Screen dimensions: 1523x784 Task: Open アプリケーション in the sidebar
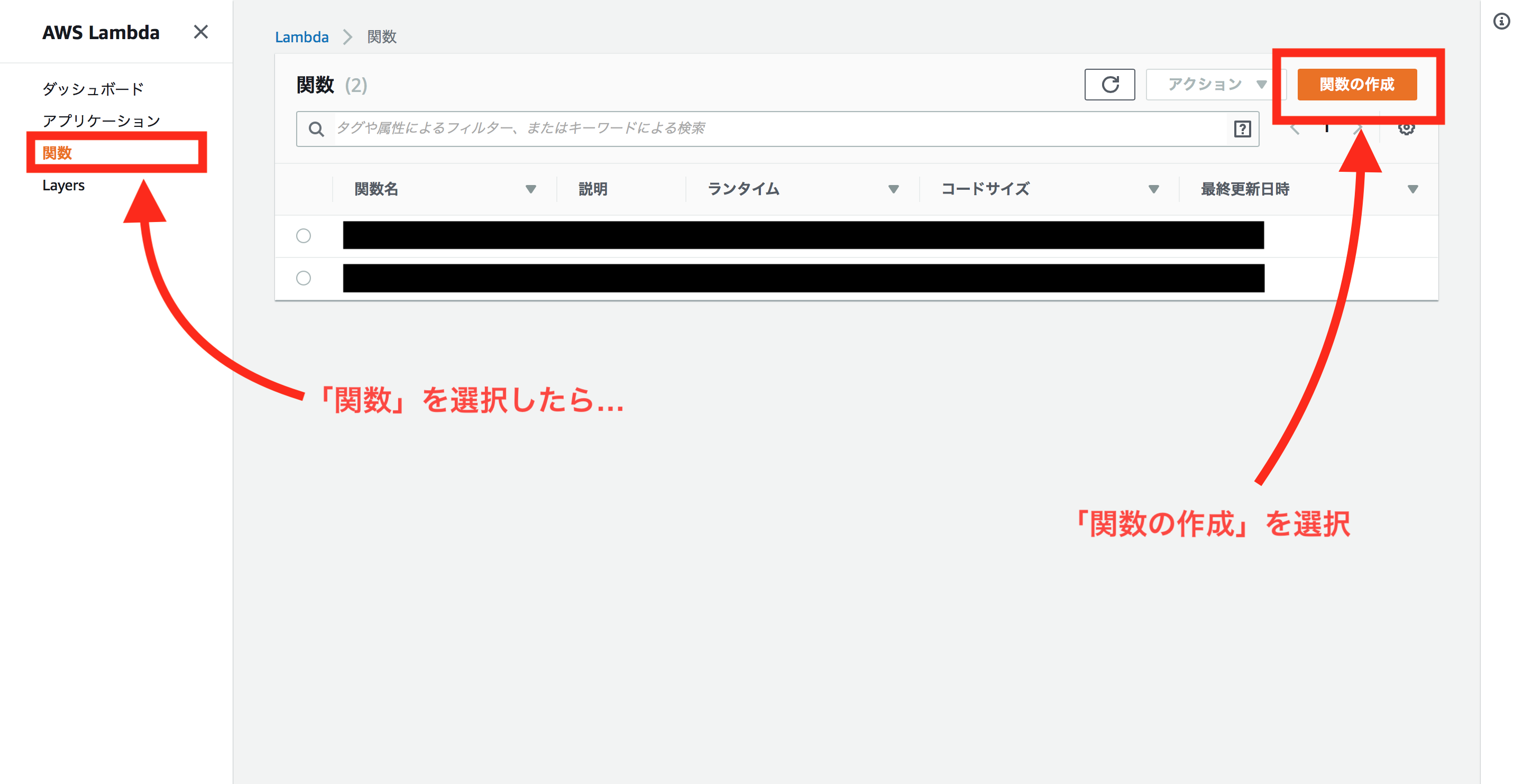(102, 121)
